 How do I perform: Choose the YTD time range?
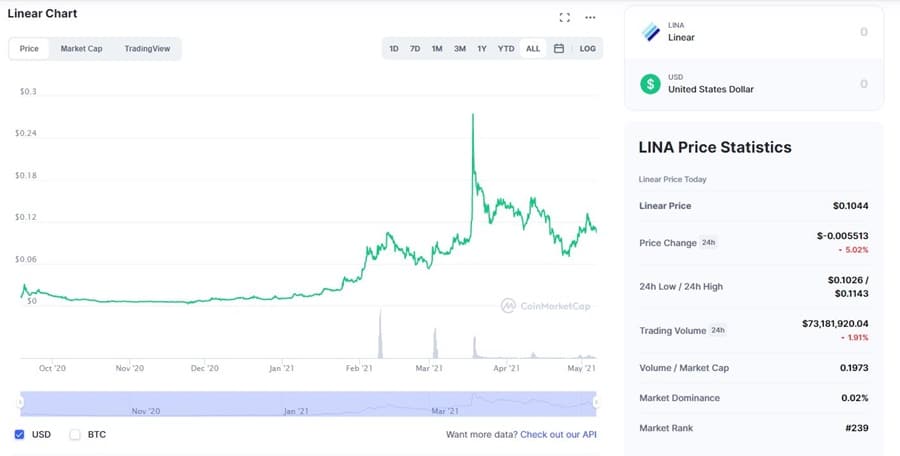506,48
